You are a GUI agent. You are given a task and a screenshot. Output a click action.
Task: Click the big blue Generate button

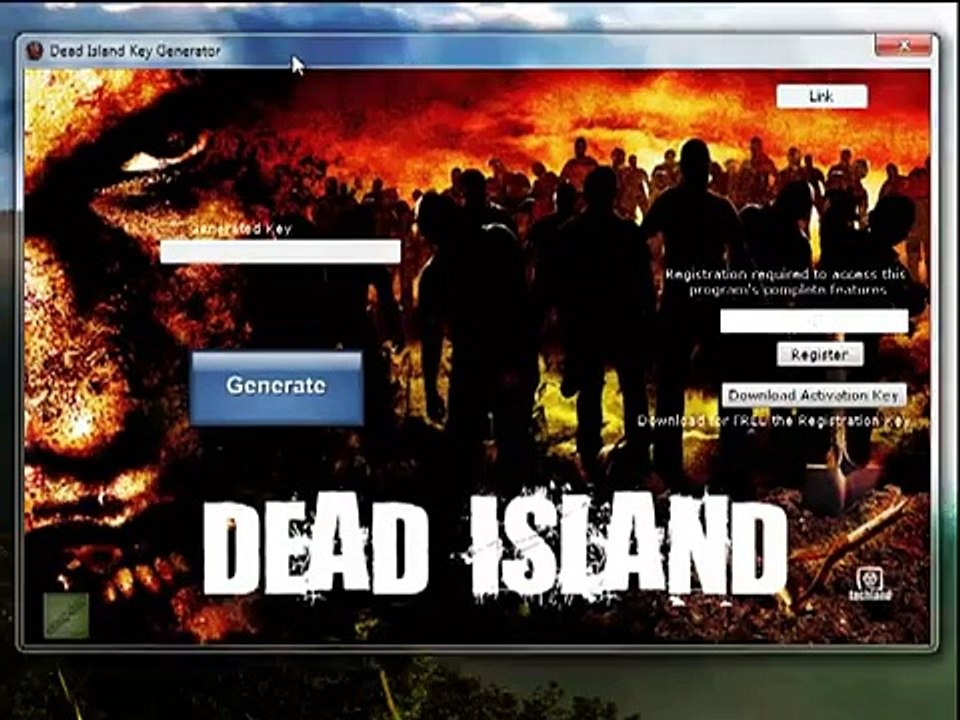click(x=277, y=388)
